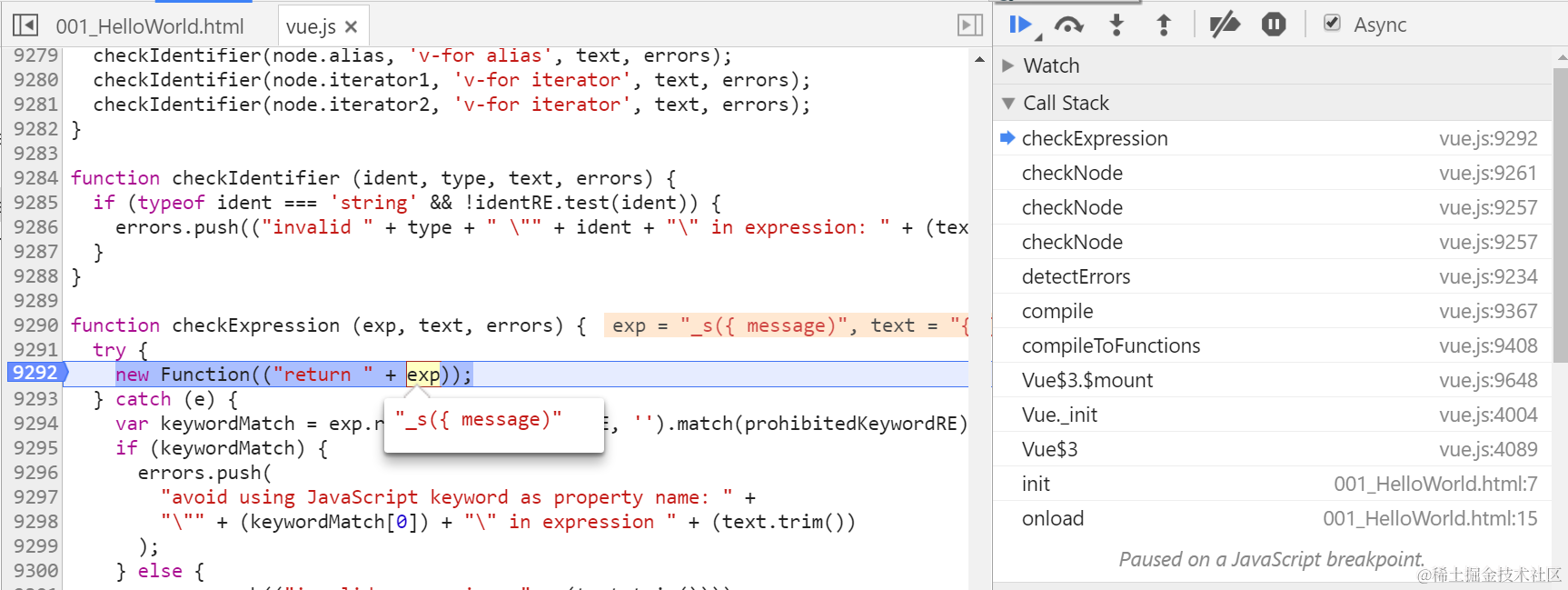Set breakpoint on line number 9296
The width and height of the screenshot is (1568, 590).
pos(35,472)
